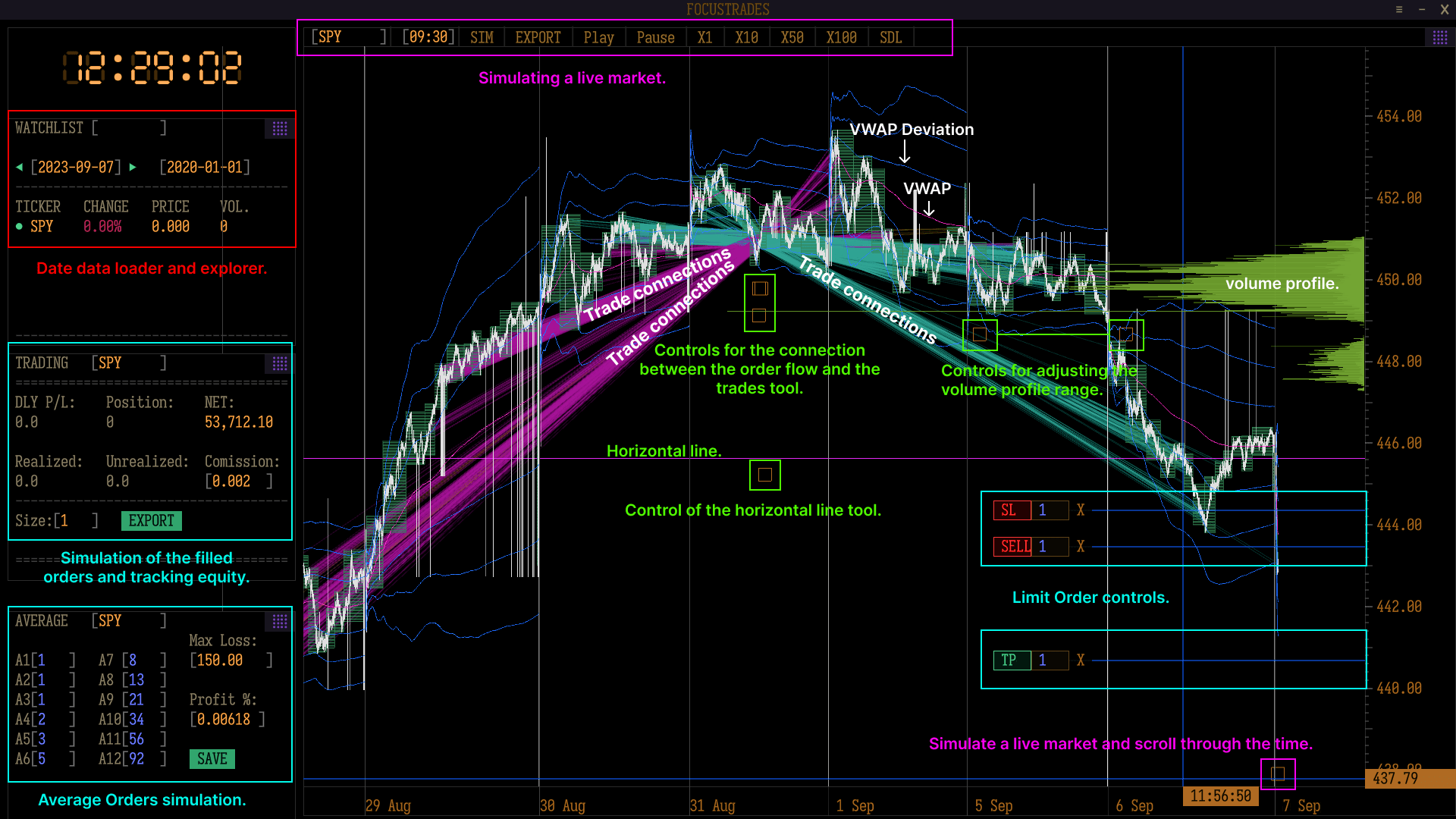Set playback speed to X1
This screenshot has width=1456, height=819.
[704, 37]
